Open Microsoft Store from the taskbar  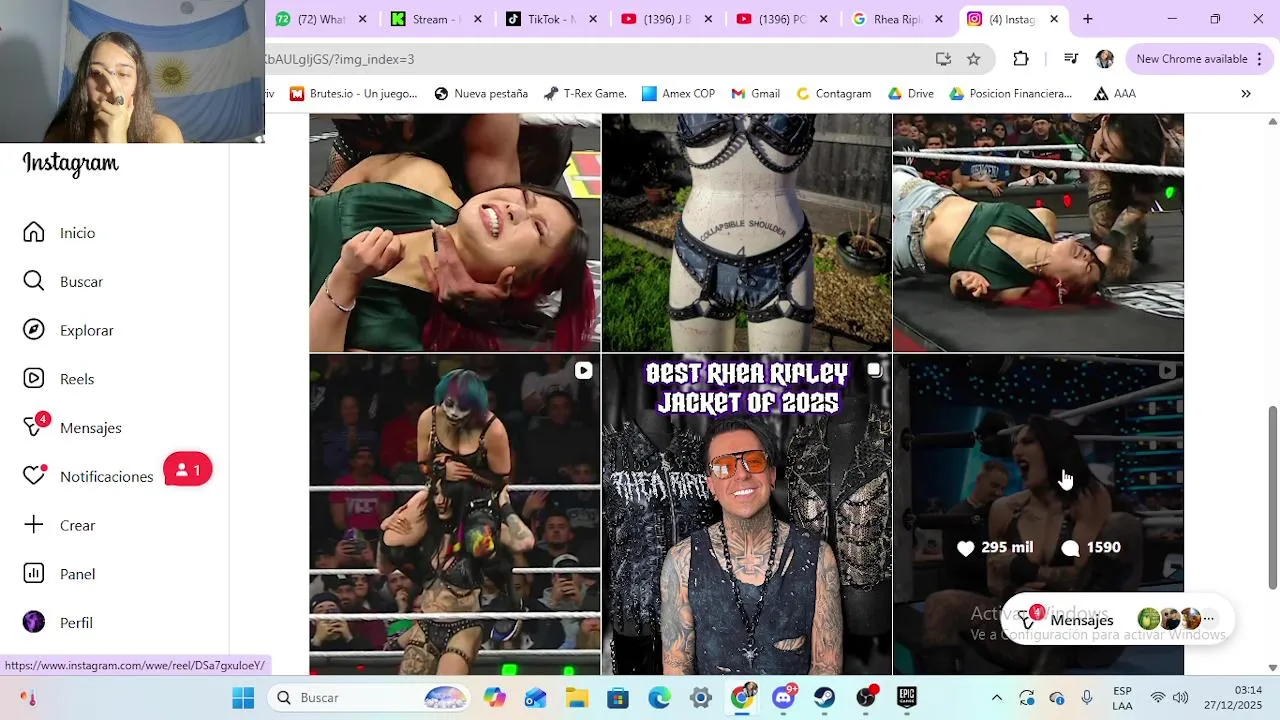(x=618, y=698)
